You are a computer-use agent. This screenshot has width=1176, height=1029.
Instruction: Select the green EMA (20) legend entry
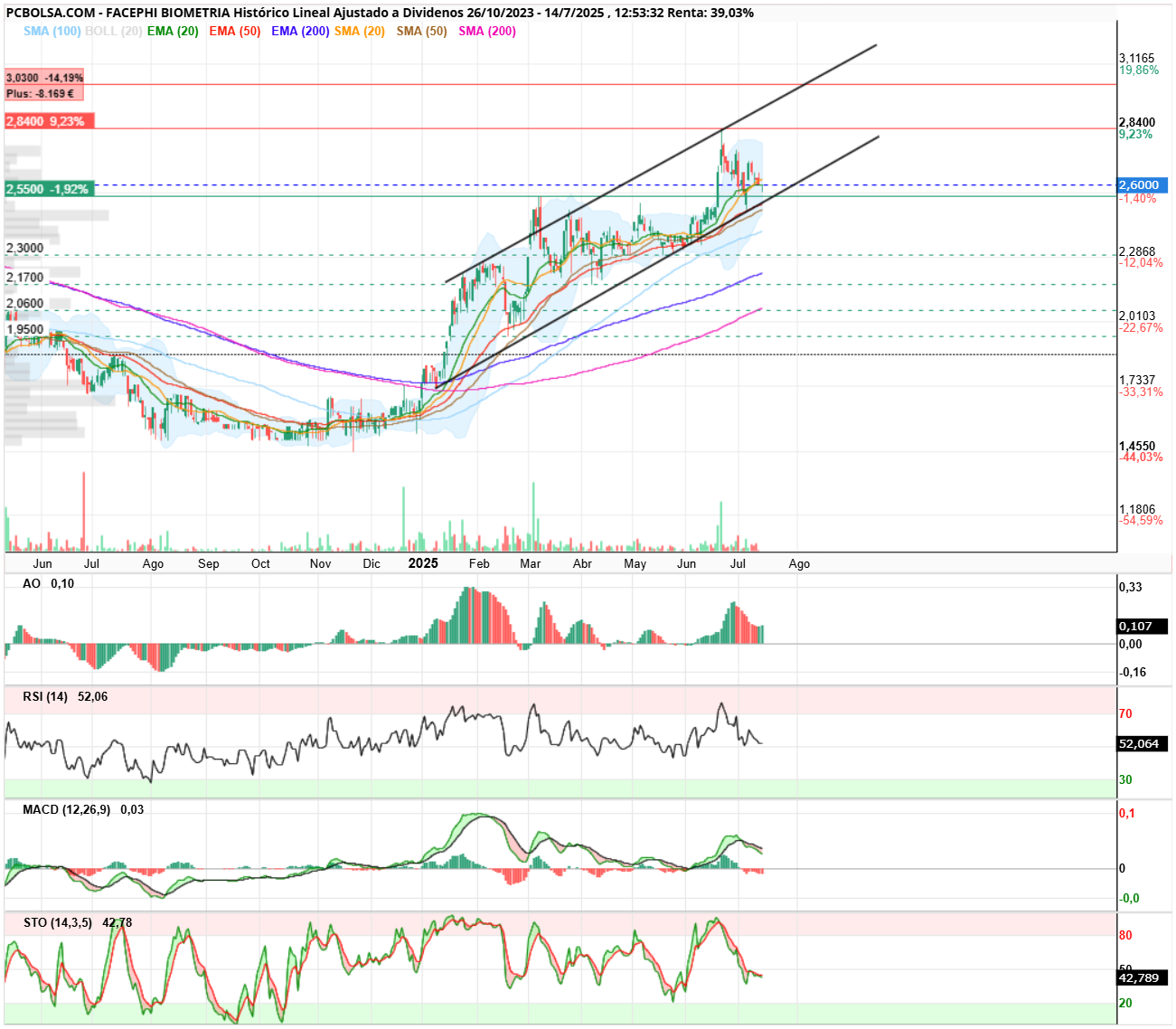click(173, 31)
